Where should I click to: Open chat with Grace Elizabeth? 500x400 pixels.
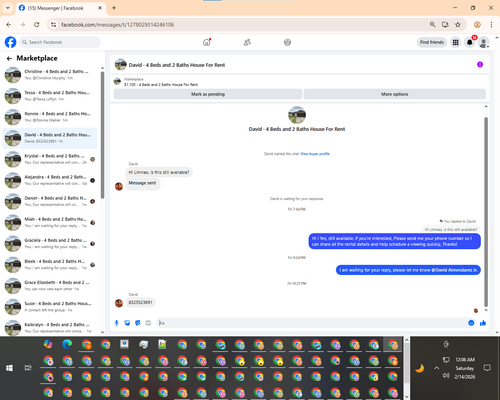(x=50, y=285)
